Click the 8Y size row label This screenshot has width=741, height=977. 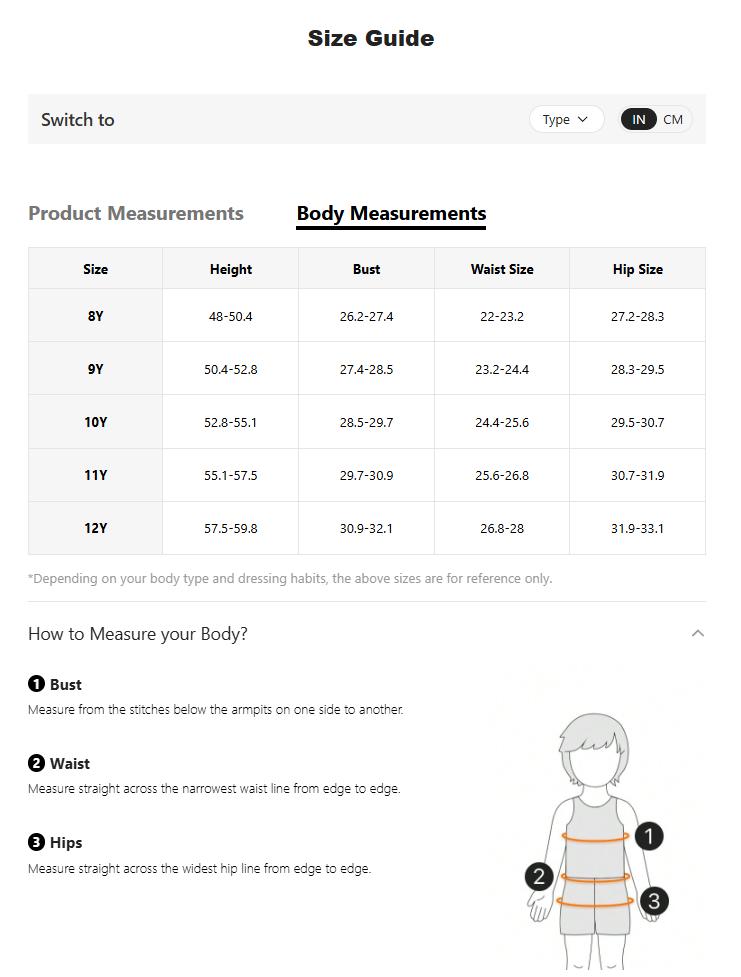(95, 316)
